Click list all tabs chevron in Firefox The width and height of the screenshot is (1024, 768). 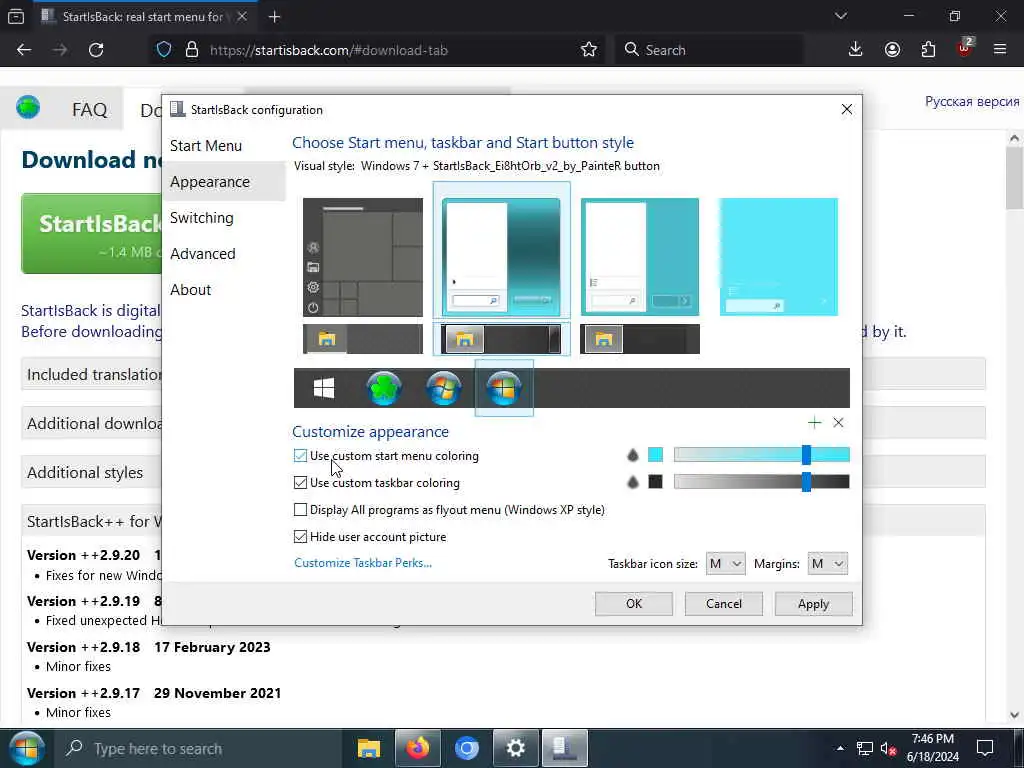(841, 16)
